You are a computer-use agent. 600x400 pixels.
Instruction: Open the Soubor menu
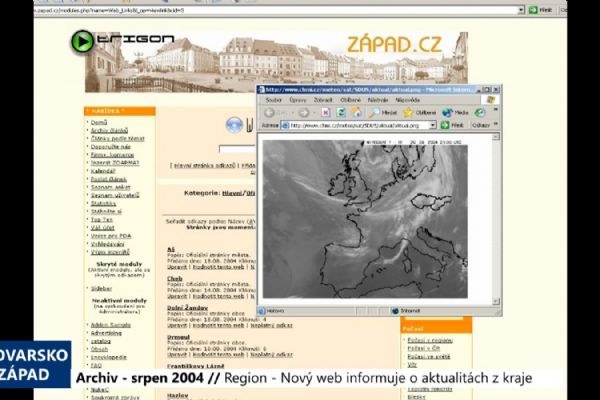[274, 100]
